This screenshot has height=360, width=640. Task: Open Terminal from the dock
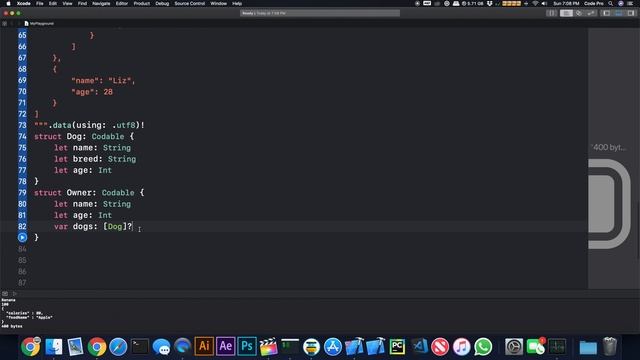pos(140,347)
